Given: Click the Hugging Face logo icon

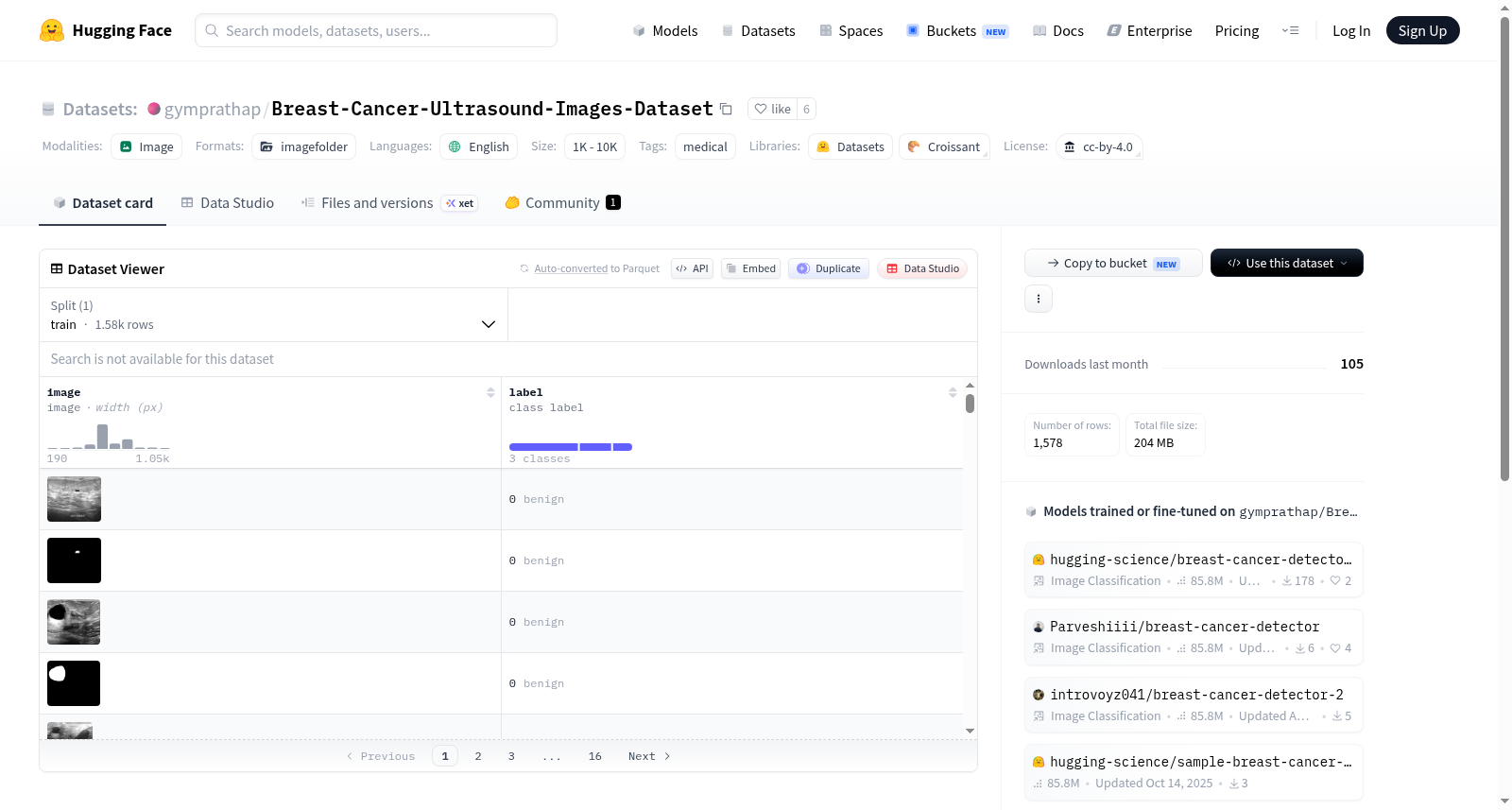Looking at the screenshot, I should point(52,30).
